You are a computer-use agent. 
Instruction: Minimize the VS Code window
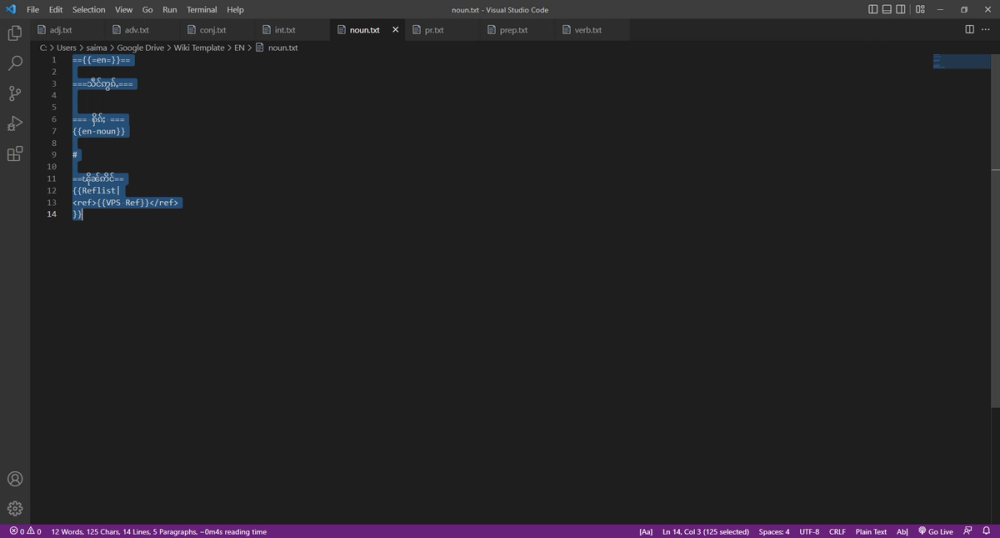940,9
